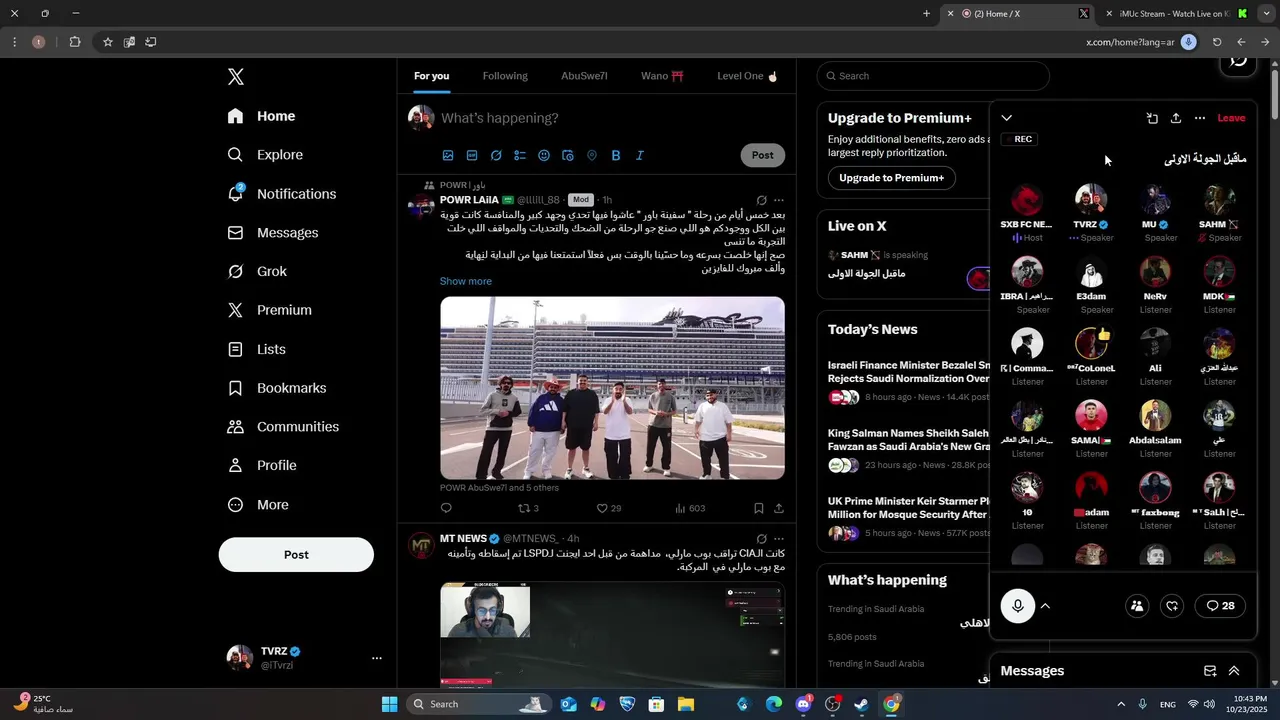The height and width of the screenshot is (720, 1280).
Task: Open TVRZ speaker avatar in Space
Action: click(1091, 199)
